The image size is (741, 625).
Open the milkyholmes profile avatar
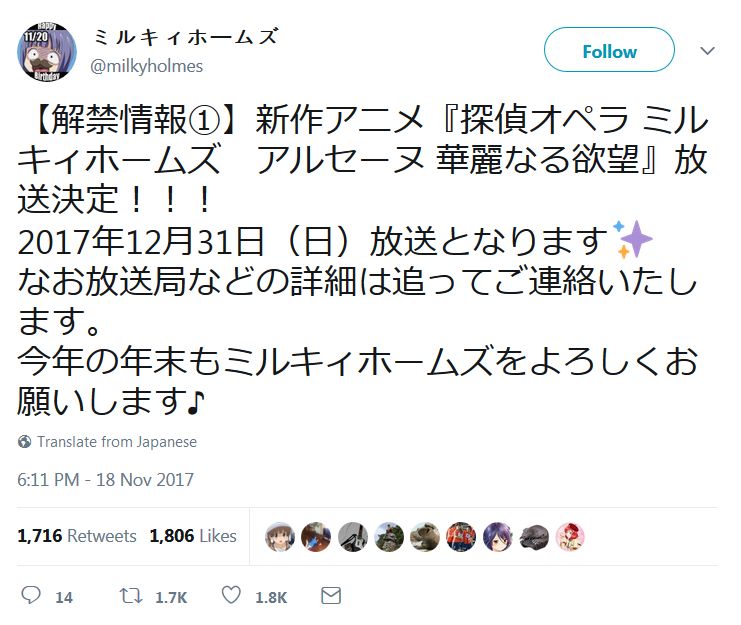pos(47,51)
